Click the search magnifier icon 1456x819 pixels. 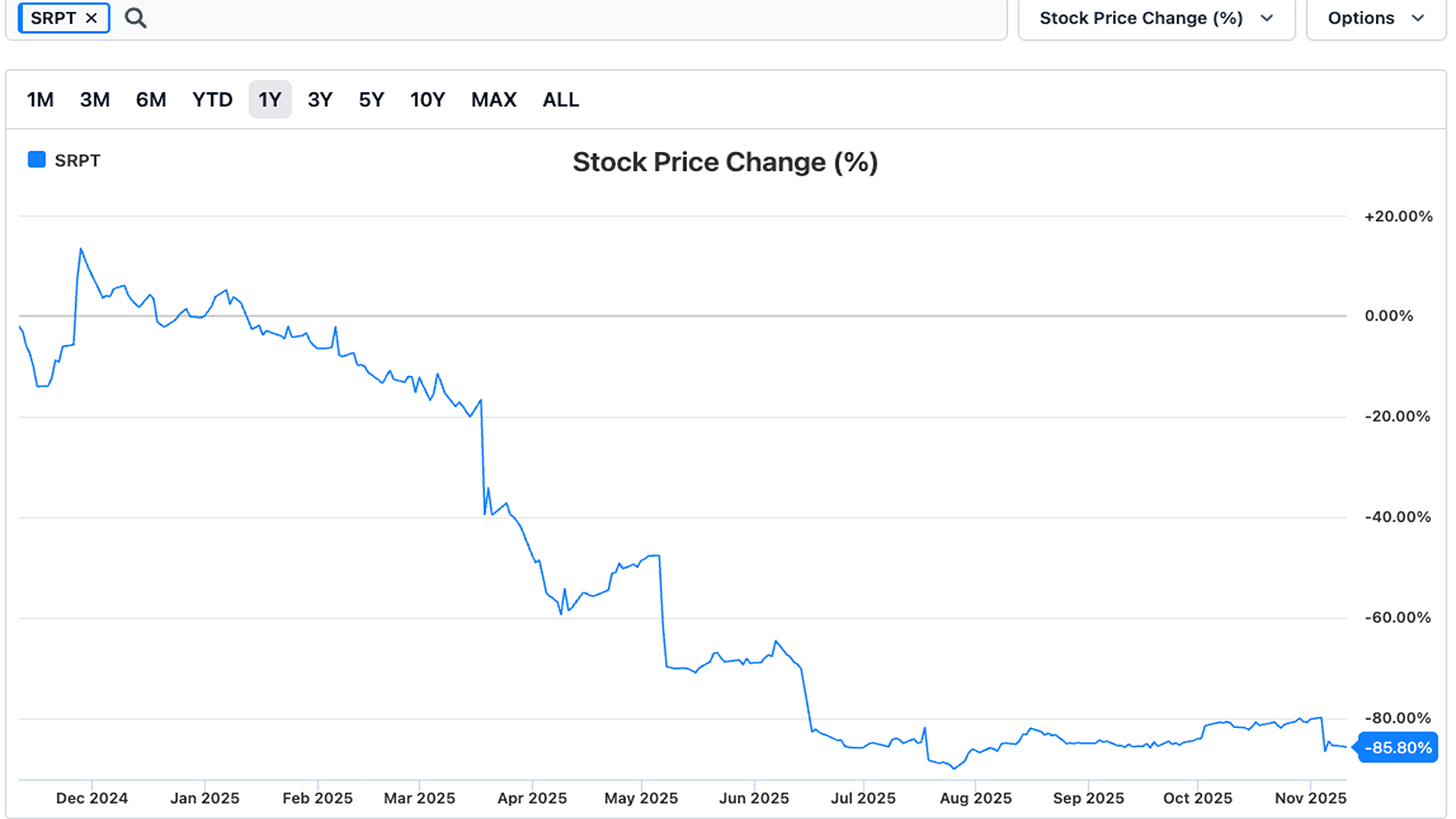click(x=136, y=17)
